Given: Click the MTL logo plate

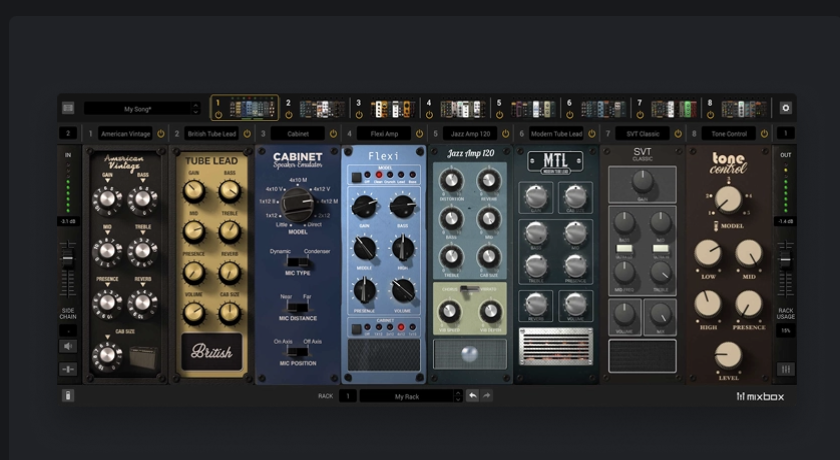Looking at the screenshot, I should pyautogui.click(x=556, y=162).
